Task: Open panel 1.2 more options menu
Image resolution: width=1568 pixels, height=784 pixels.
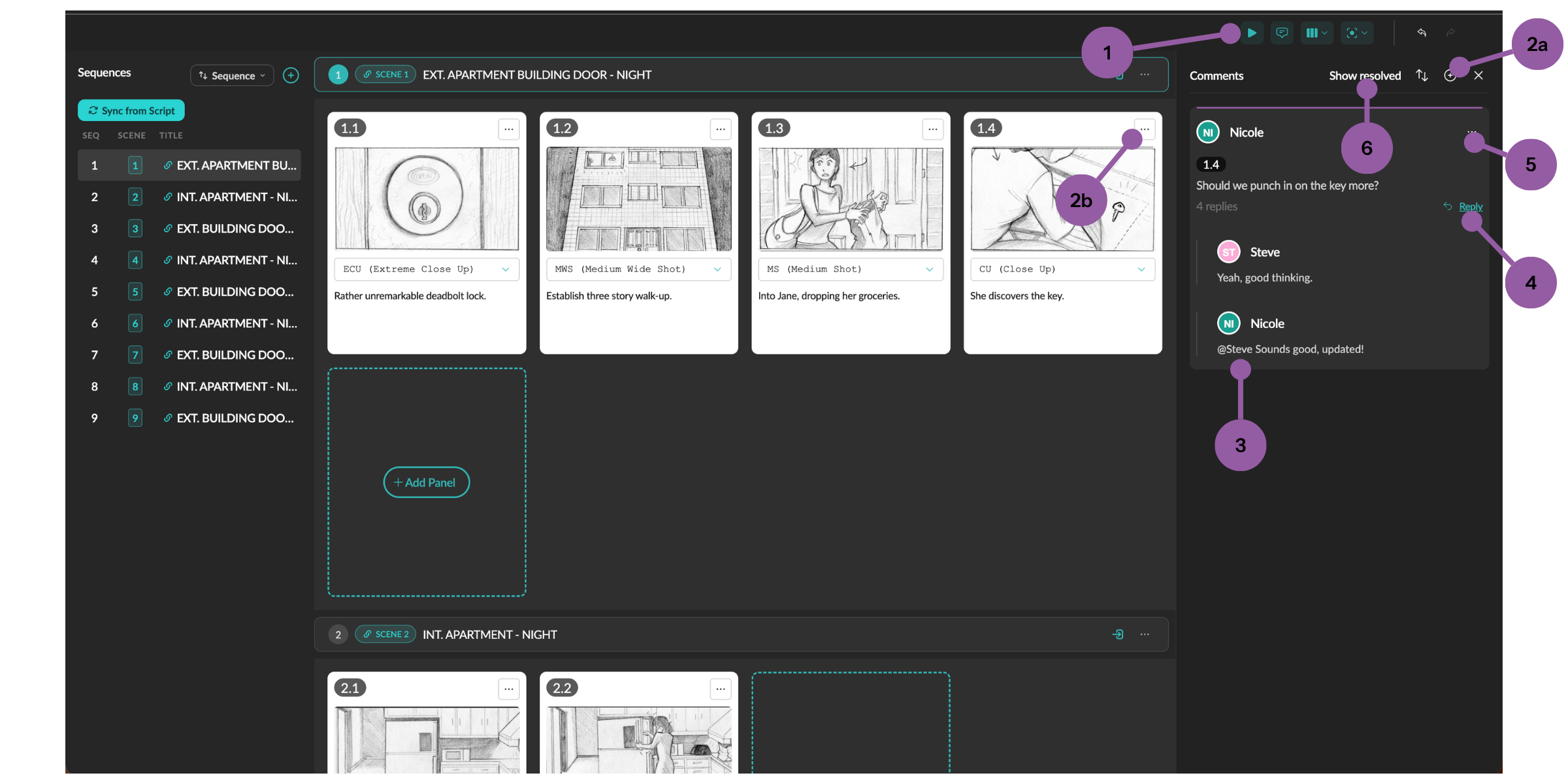Action: (721, 129)
